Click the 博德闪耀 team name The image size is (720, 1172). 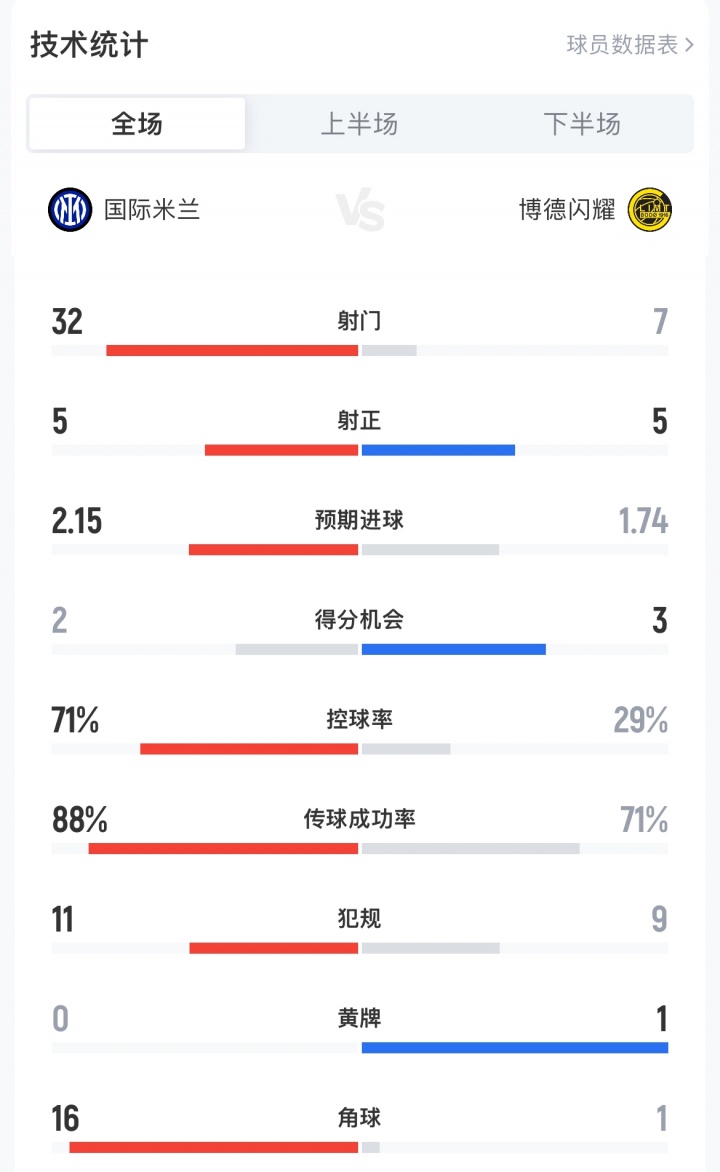click(567, 210)
